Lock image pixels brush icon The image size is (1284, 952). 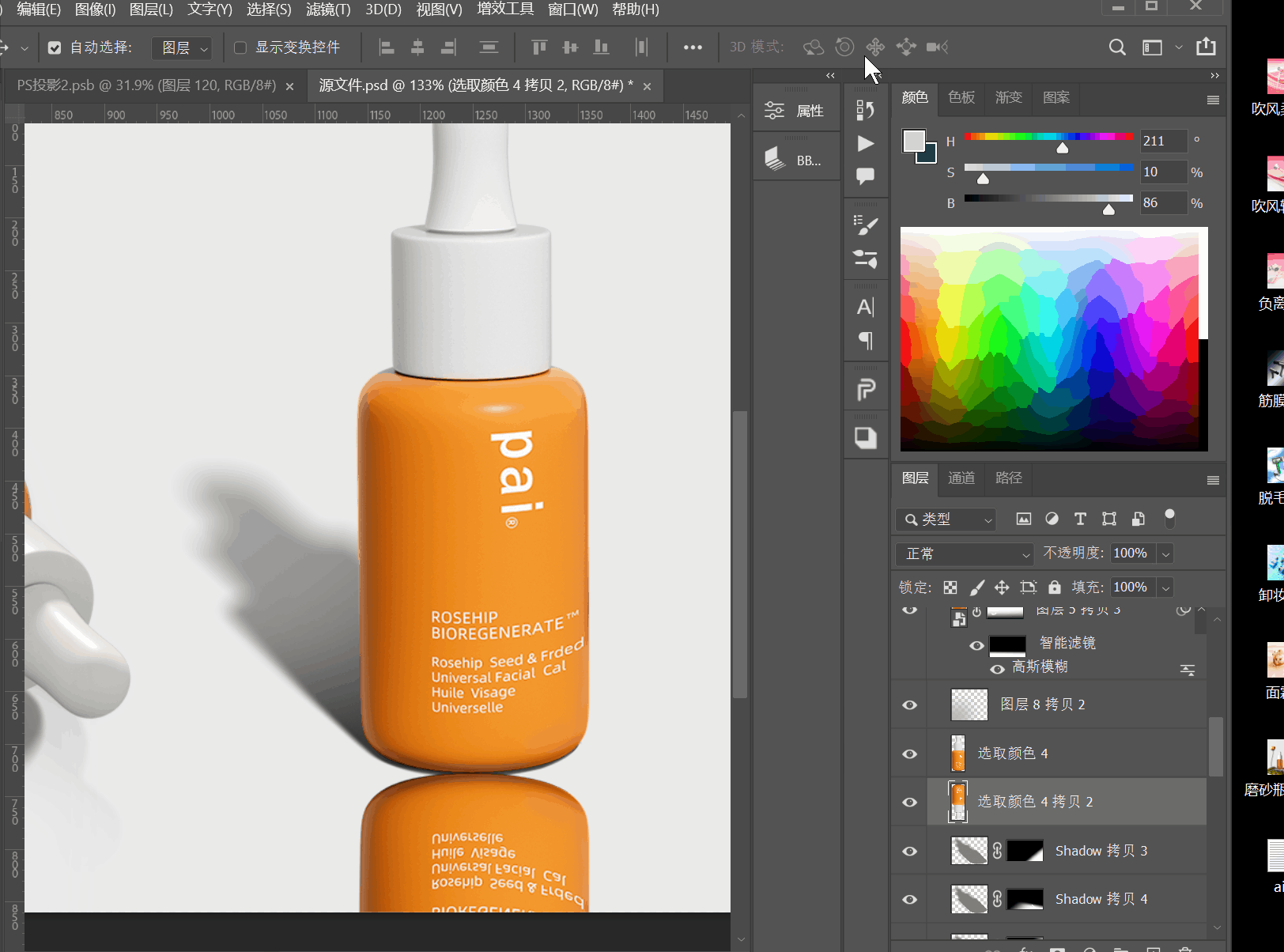point(977,587)
